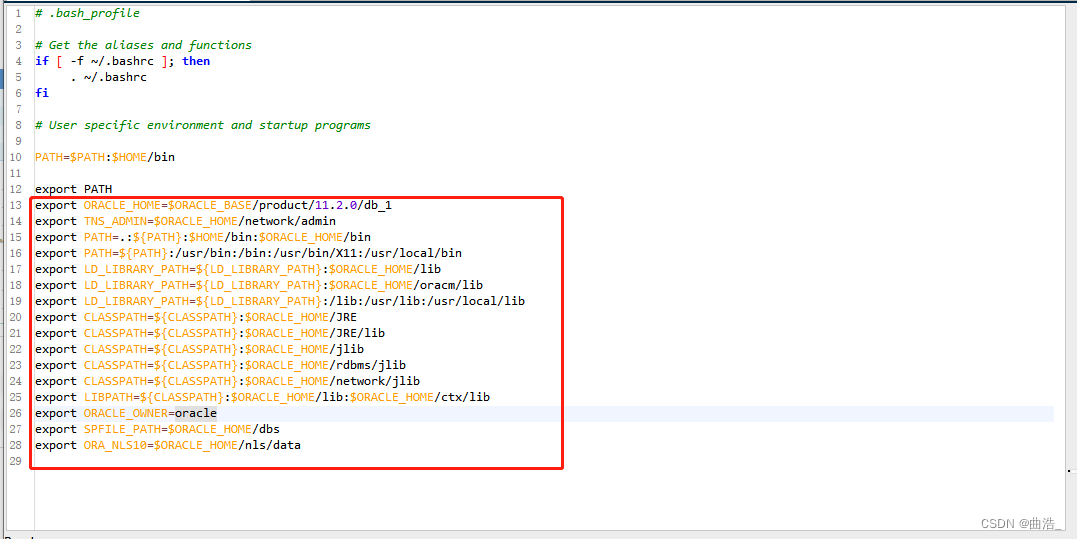Click the export ORA_NLS10 line
The image size is (1077, 539).
(x=168, y=446)
